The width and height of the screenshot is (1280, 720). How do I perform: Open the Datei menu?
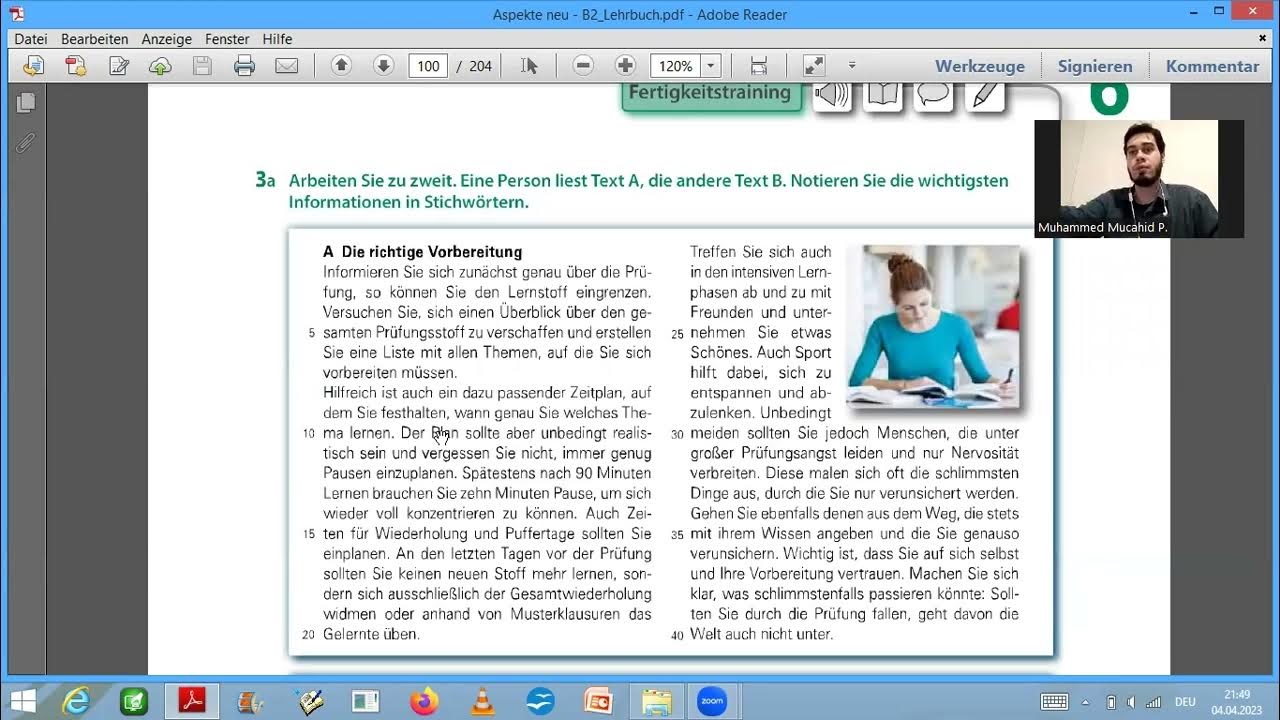click(31, 39)
